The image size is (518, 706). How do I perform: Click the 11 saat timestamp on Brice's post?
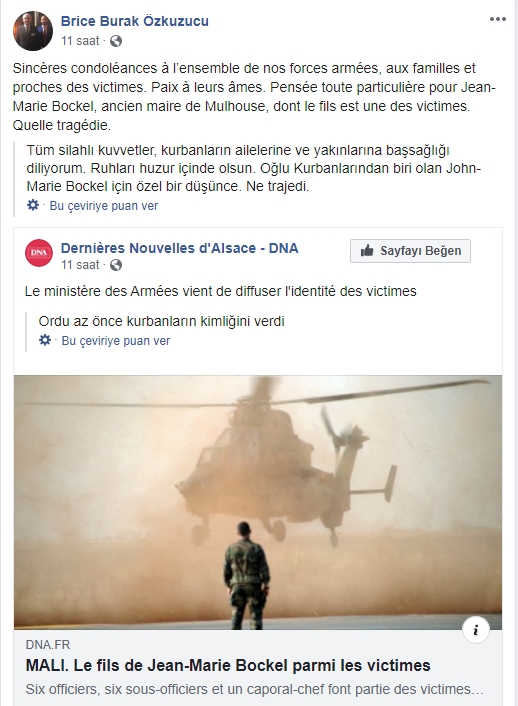click(80, 41)
